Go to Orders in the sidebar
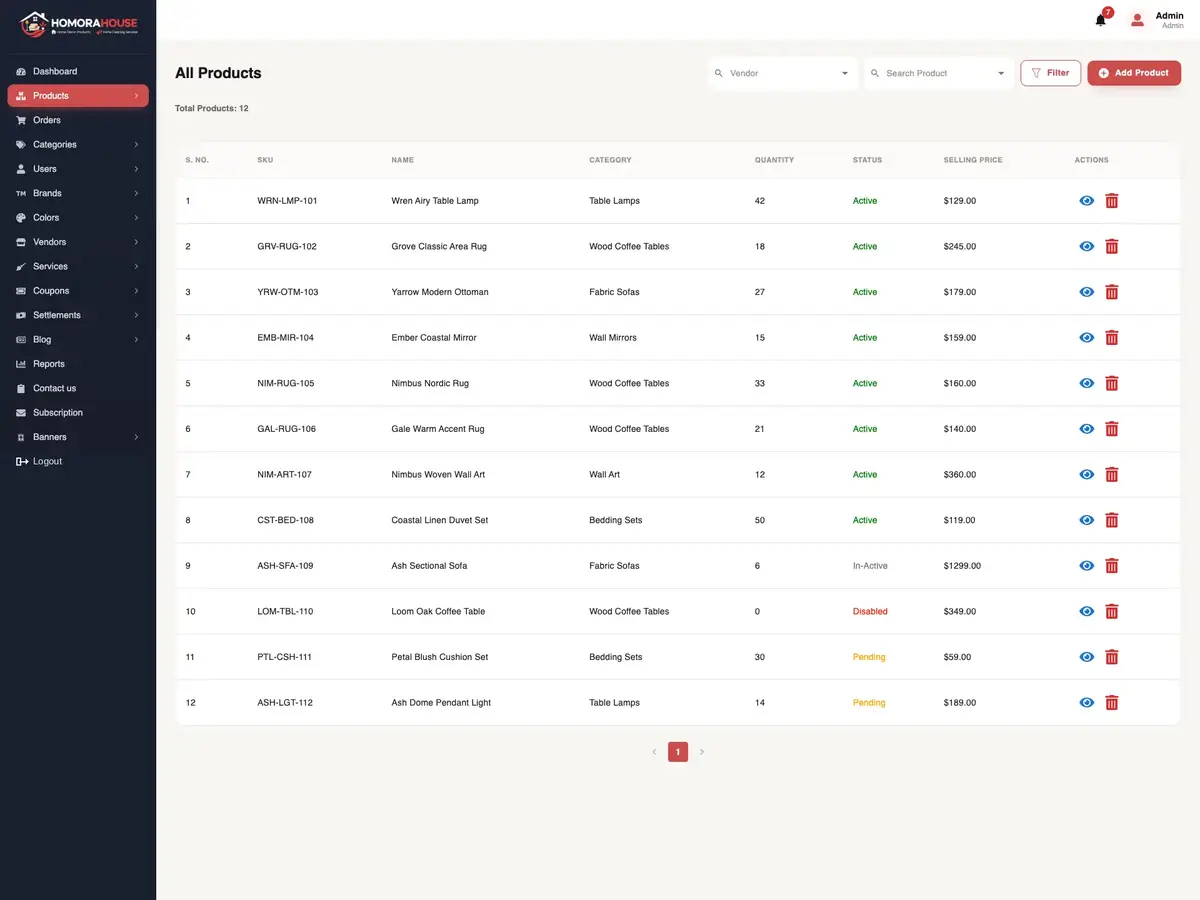The image size is (1200, 900). coord(78,120)
